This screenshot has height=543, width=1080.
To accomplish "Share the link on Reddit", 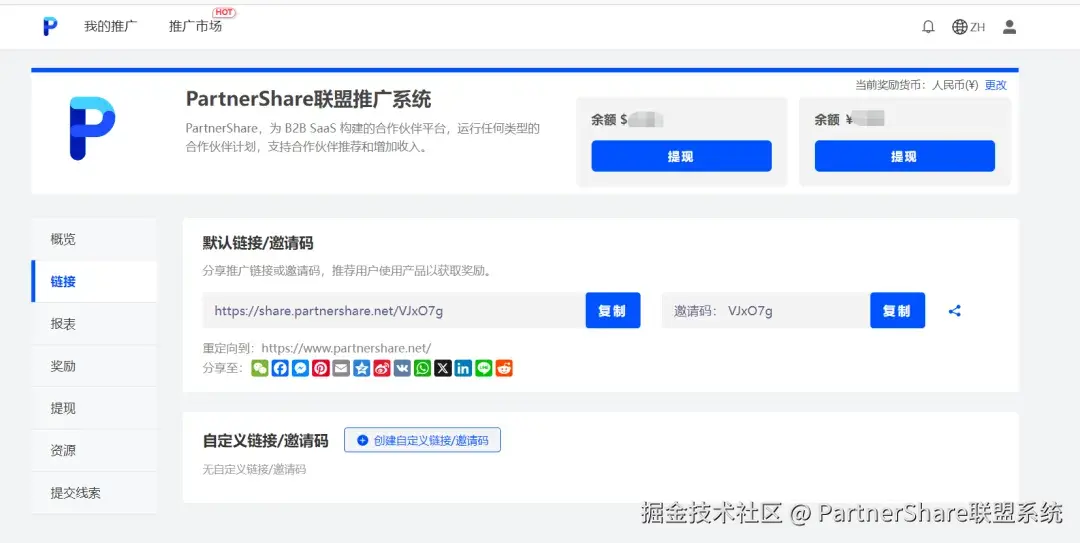I will (x=504, y=369).
